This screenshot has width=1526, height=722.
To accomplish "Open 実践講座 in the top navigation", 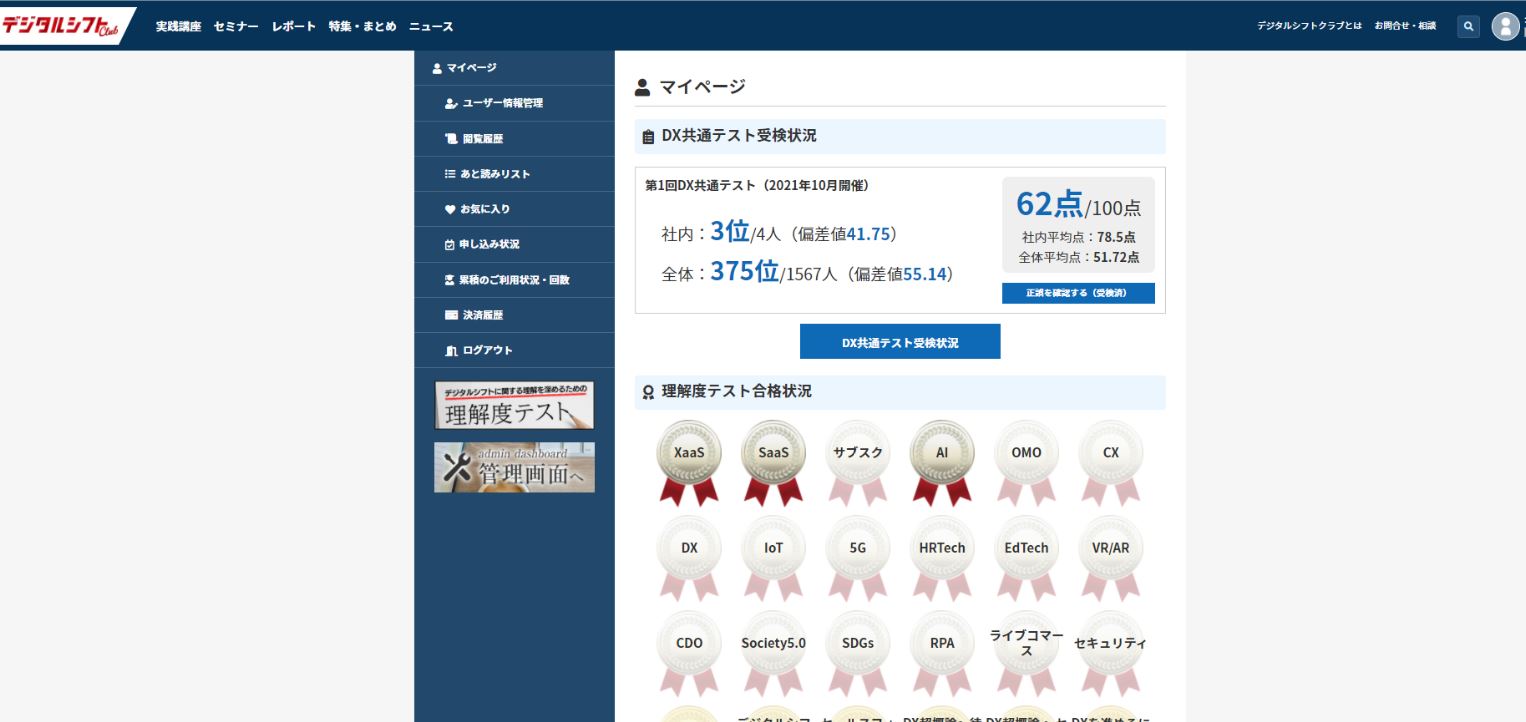I will point(178,27).
